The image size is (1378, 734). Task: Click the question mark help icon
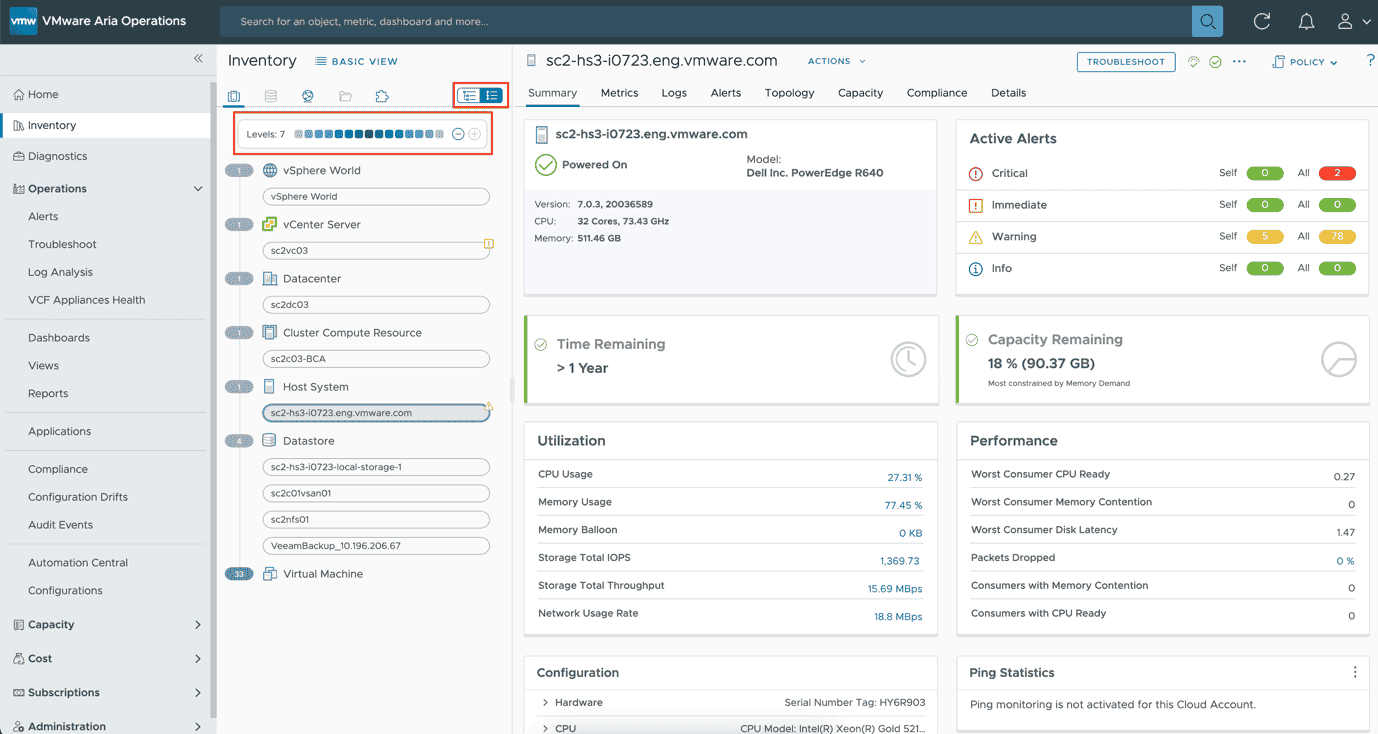point(1370,61)
